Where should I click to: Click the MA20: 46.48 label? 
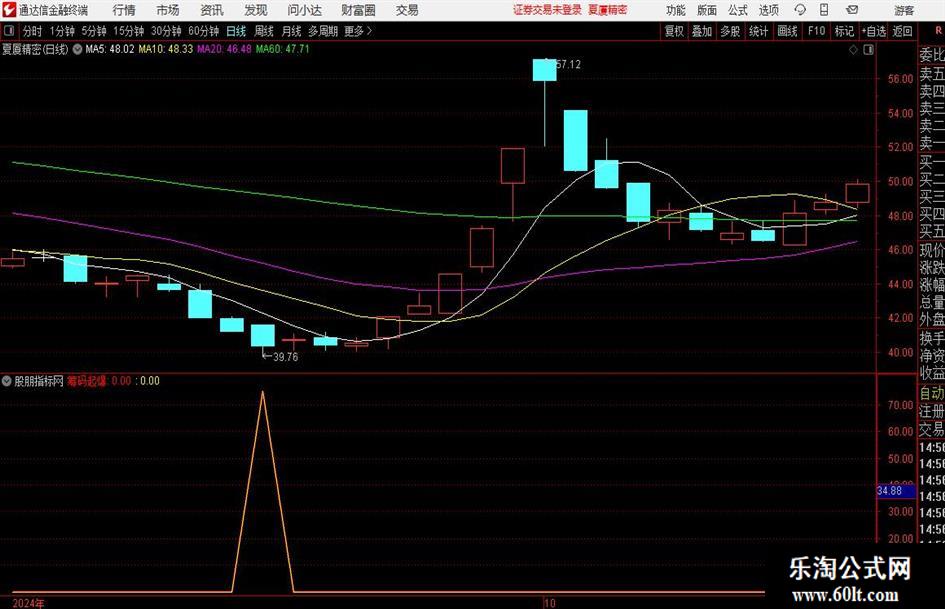tap(224, 49)
